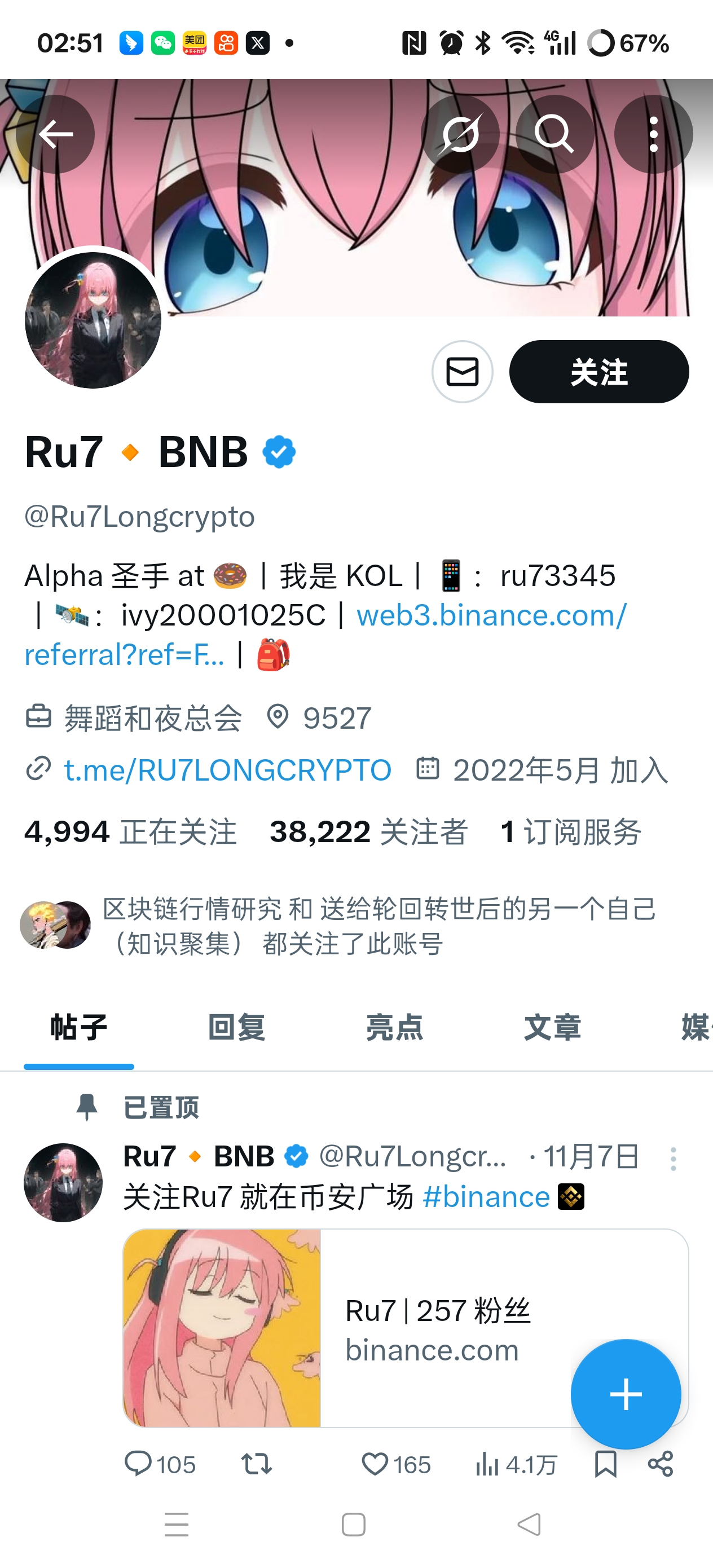The height and width of the screenshot is (1568, 713).
Task: Open the Grok slash-circle icon in header
Action: [x=460, y=134]
